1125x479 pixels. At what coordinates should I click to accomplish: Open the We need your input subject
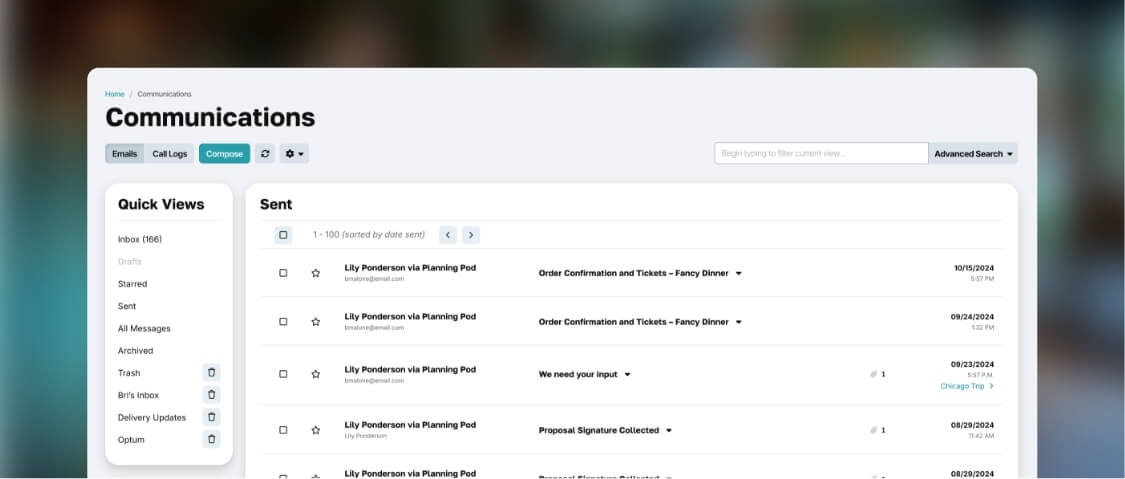[578, 374]
